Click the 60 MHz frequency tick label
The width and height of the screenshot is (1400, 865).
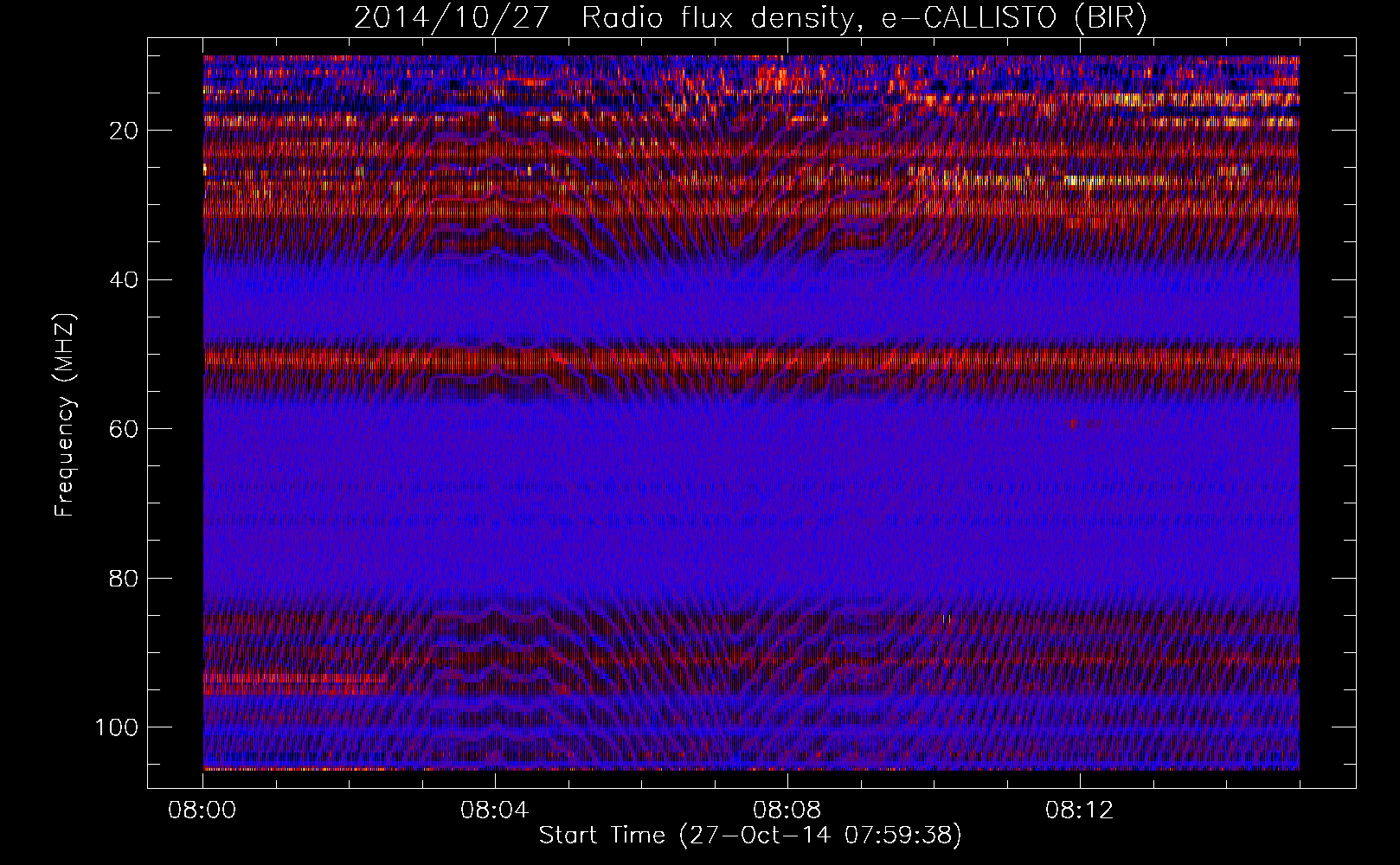click(125, 428)
